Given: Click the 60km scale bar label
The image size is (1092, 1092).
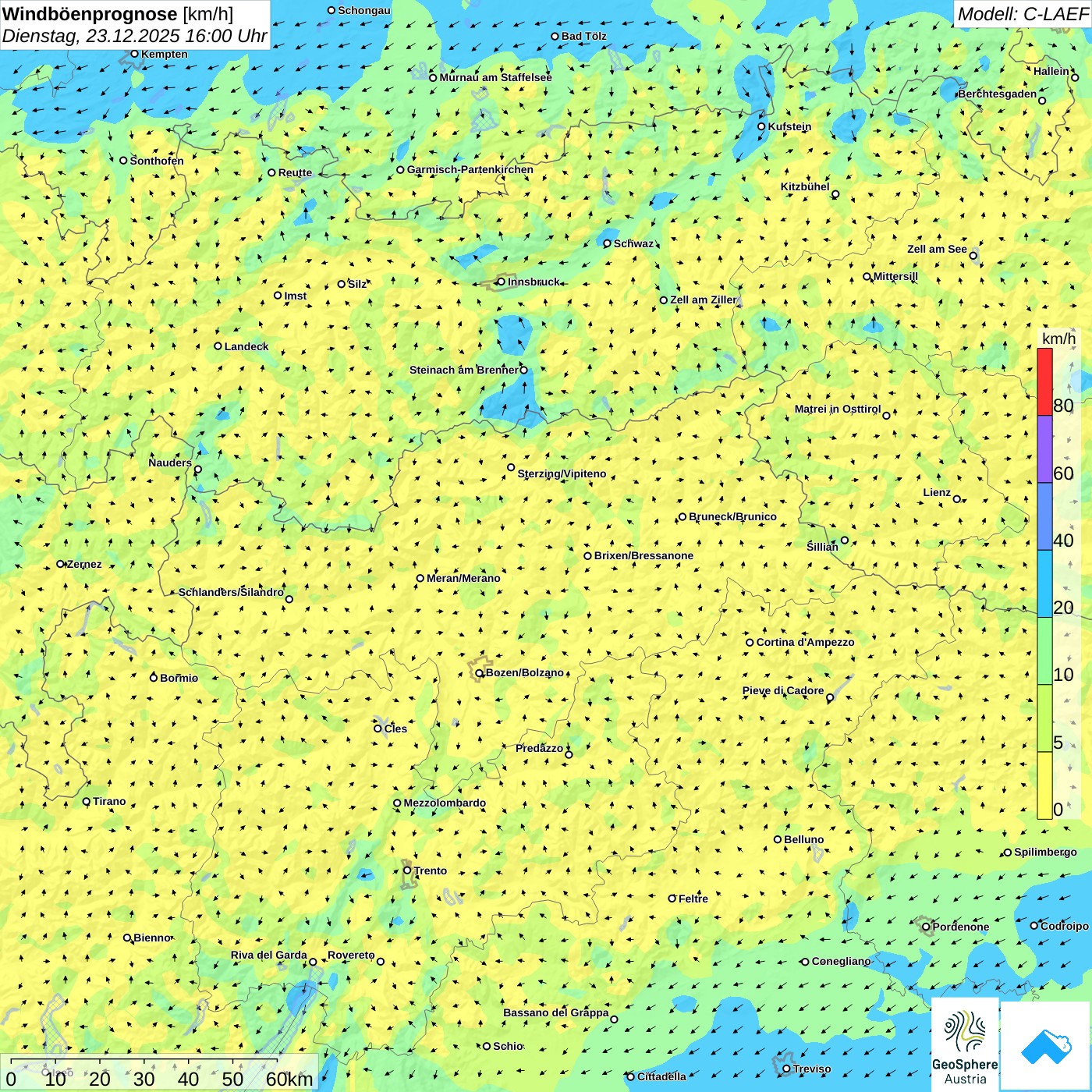Looking at the screenshot, I should tap(289, 1079).
